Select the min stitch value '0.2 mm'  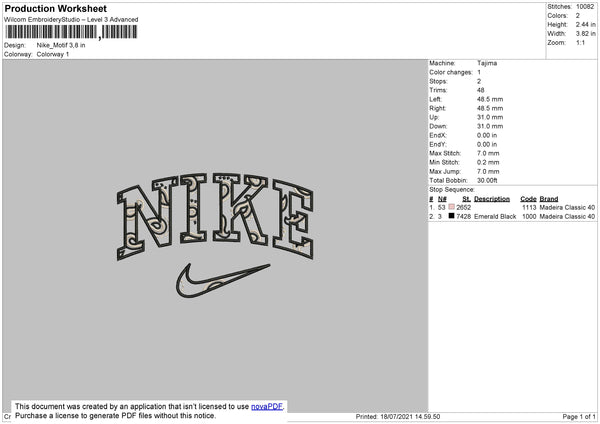coord(488,162)
